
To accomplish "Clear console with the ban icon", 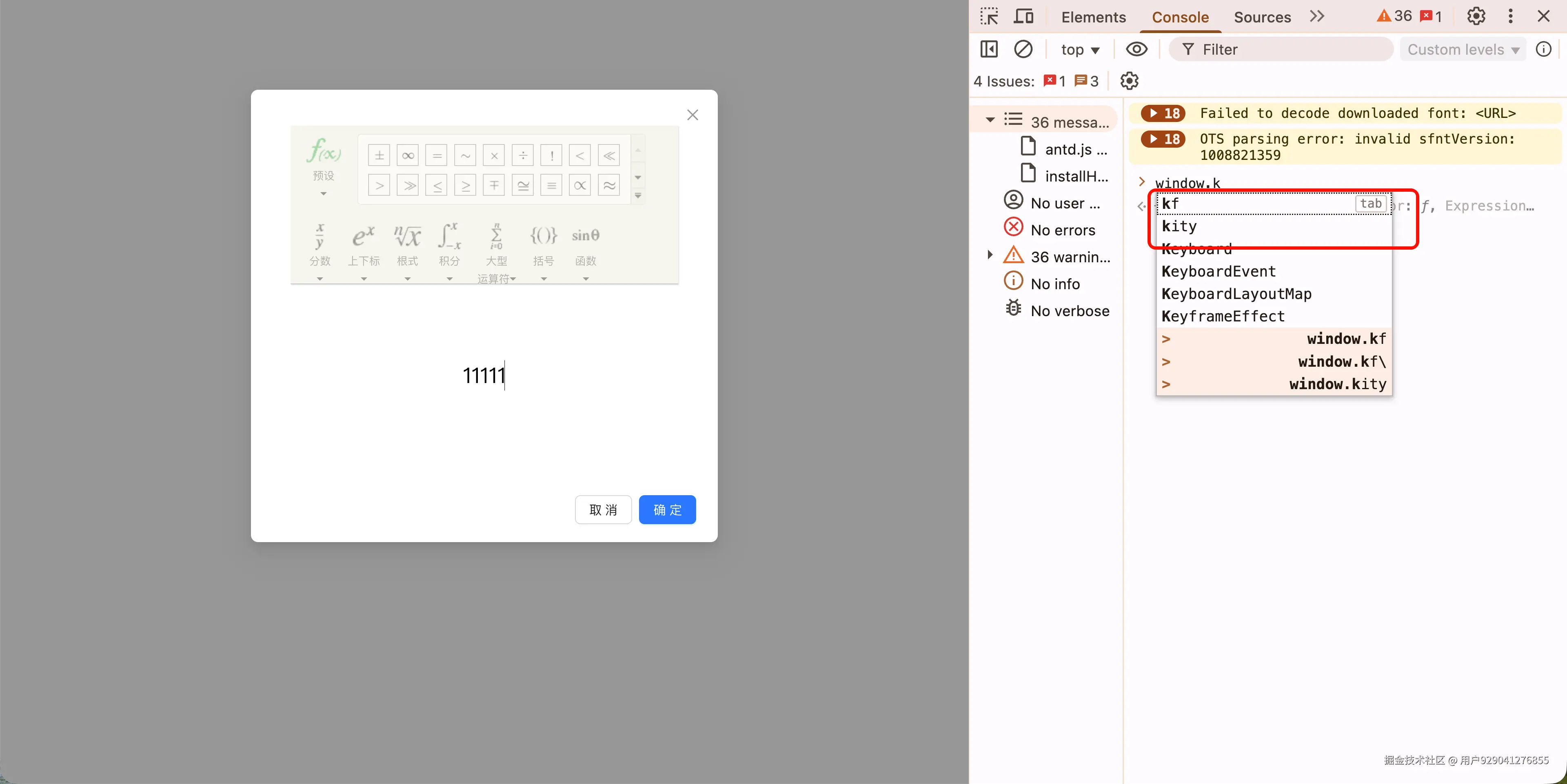I will (x=1023, y=49).
